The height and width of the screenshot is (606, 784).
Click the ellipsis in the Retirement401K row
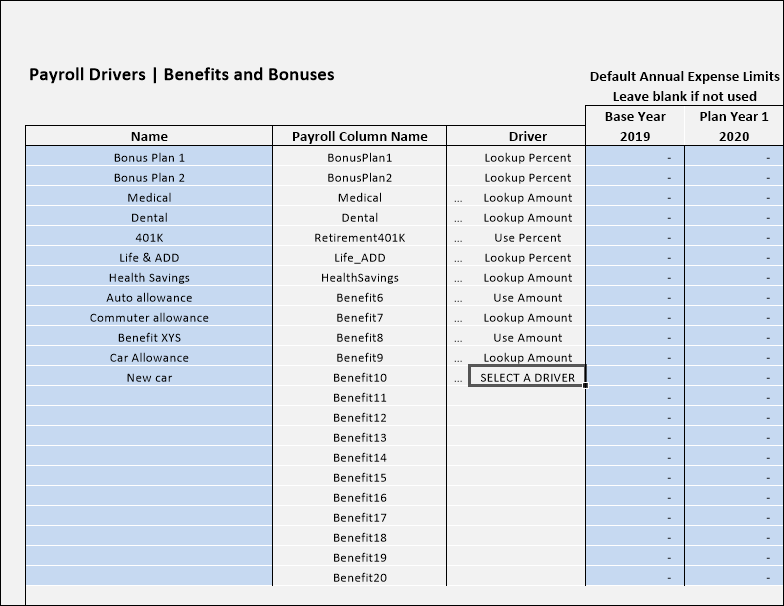pyautogui.click(x=458, y=238)
